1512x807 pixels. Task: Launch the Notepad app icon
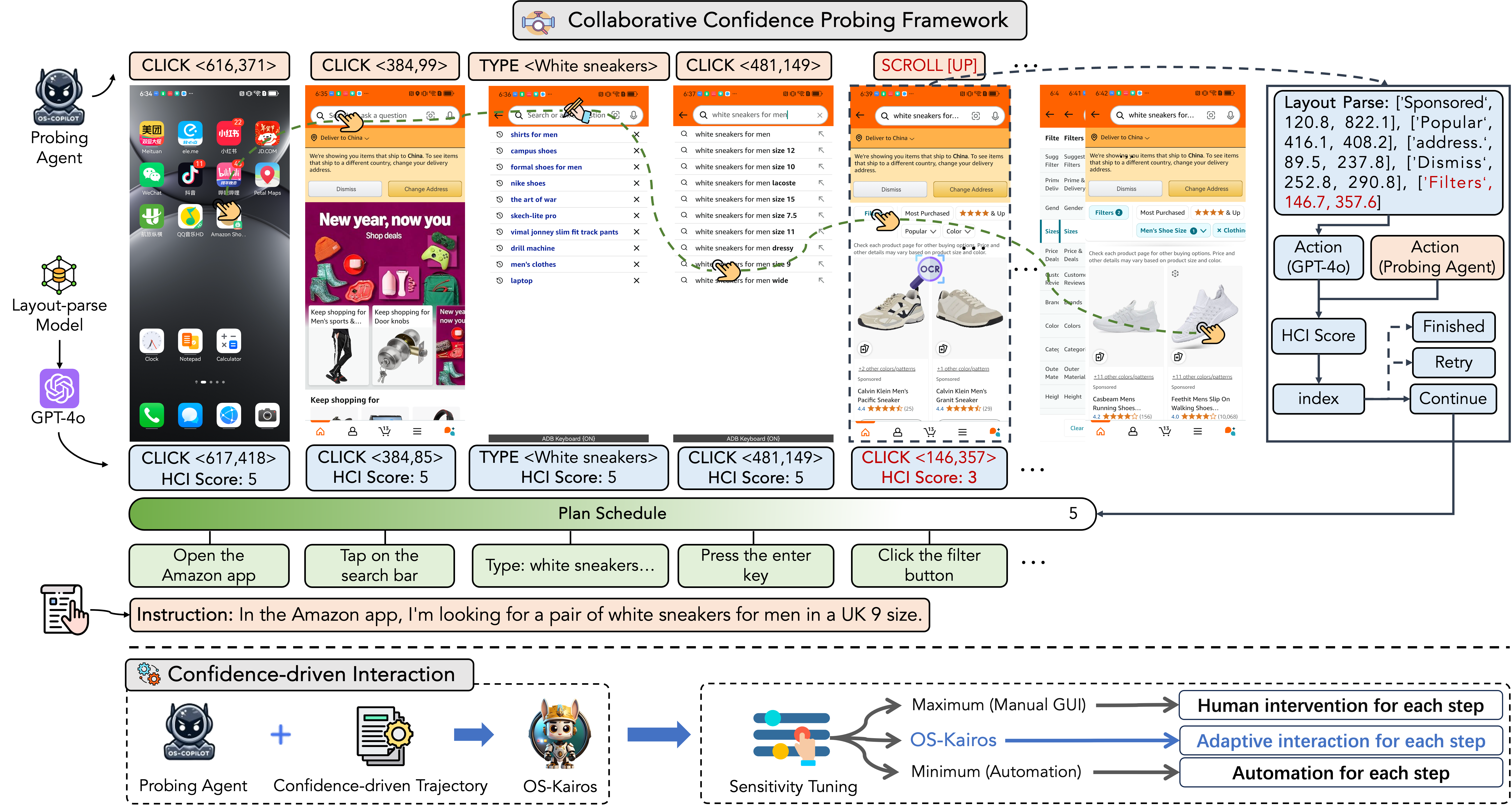[x=190, y=341]
